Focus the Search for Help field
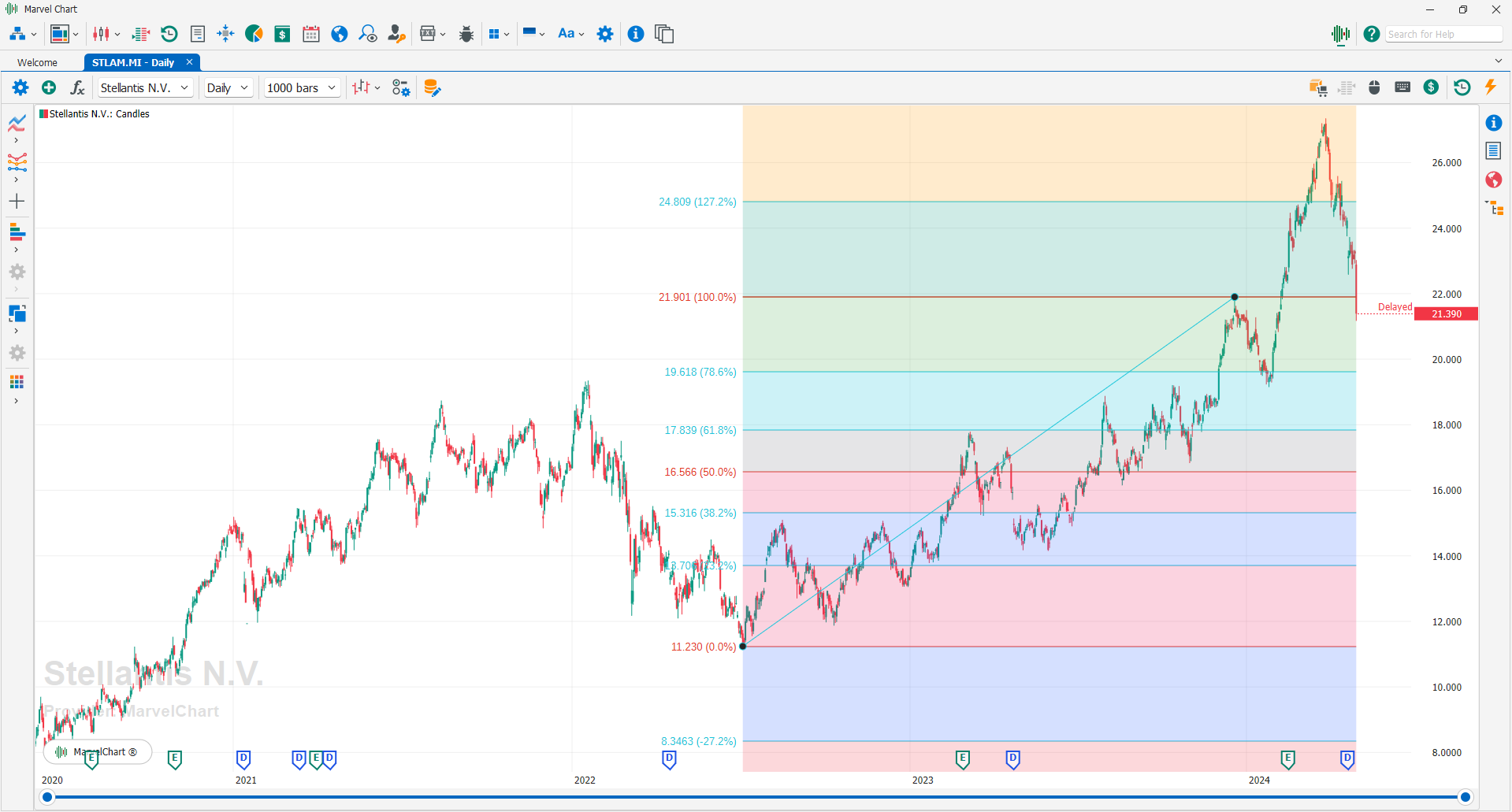 click(x=1443, y=34)
